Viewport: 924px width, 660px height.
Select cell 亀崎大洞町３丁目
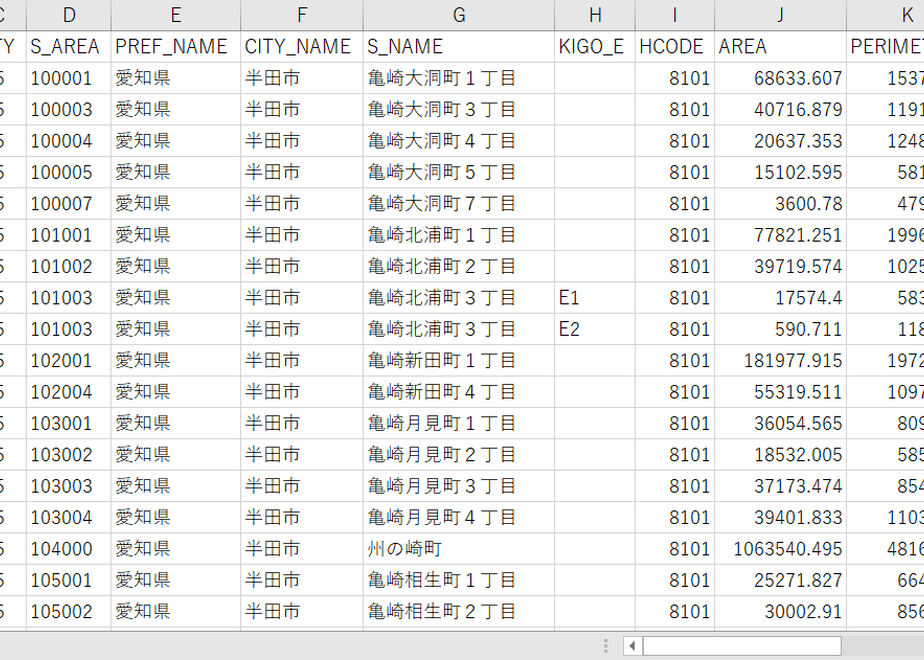pyautogui.click(x=458, y=109)
